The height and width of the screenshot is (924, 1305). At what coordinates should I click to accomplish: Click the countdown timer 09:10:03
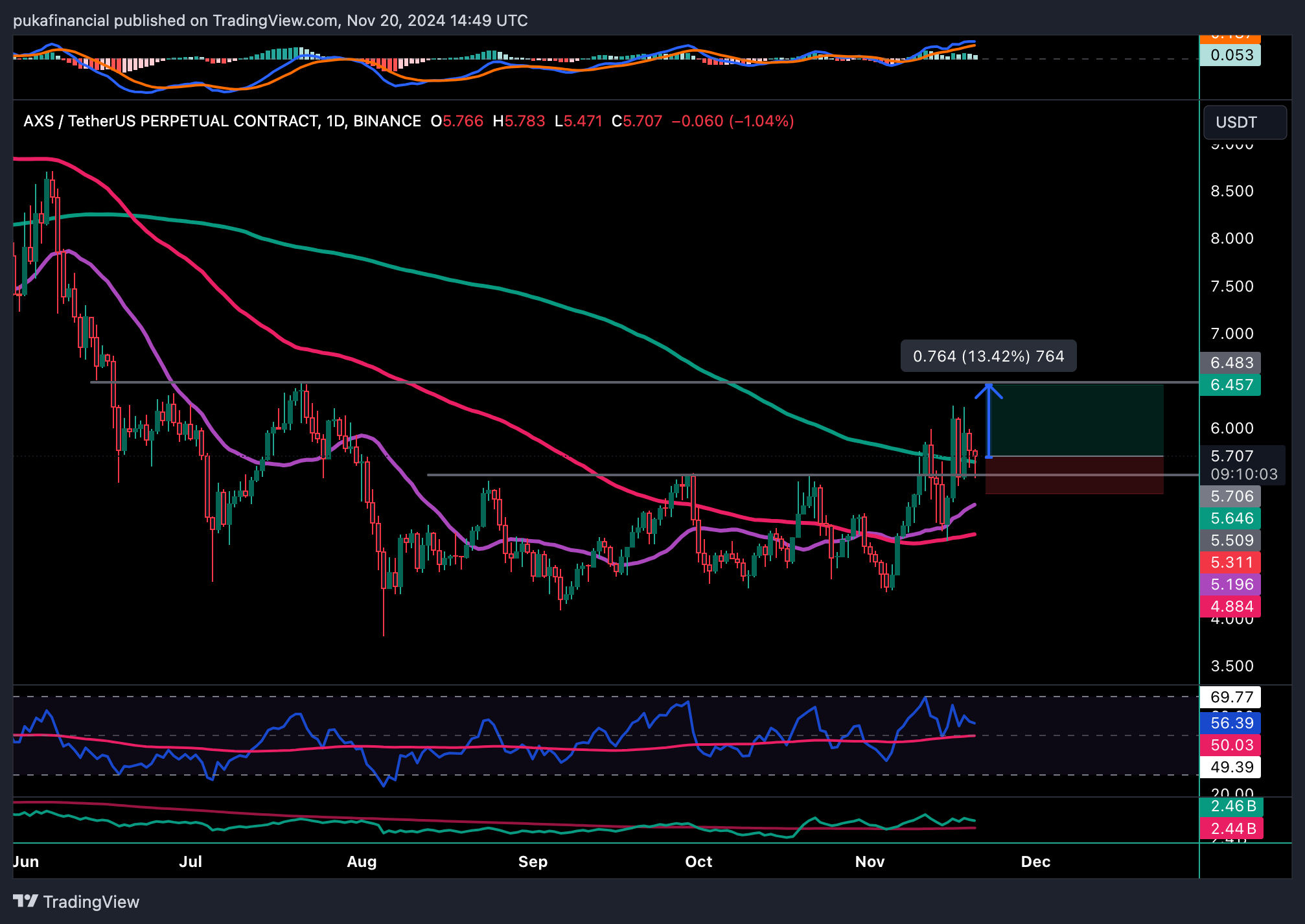coord(1243,474)
